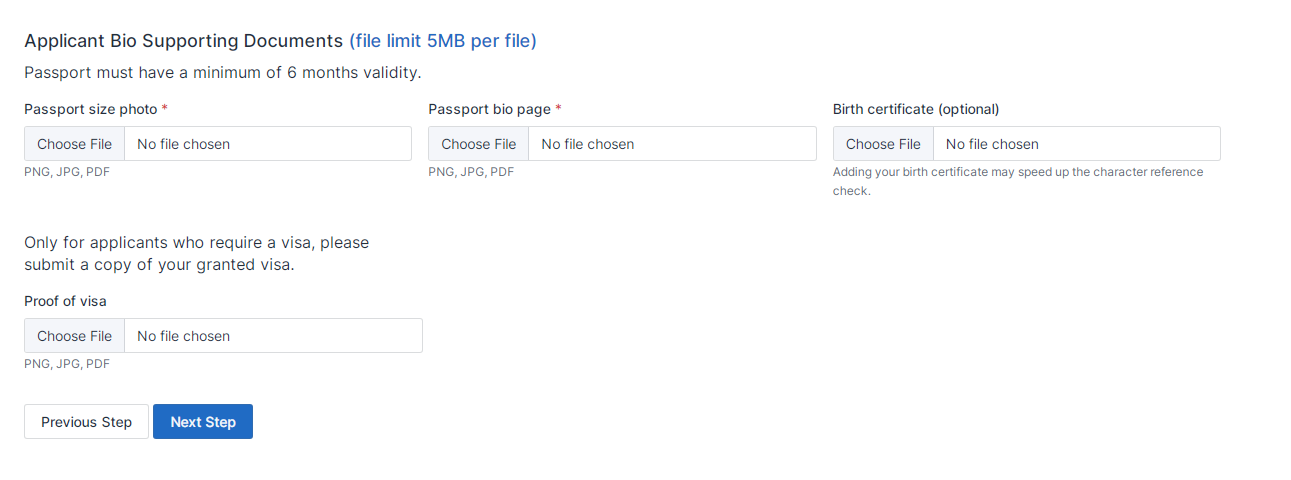Click the 'Proof of visa' field label

click(x=65, y=301)
